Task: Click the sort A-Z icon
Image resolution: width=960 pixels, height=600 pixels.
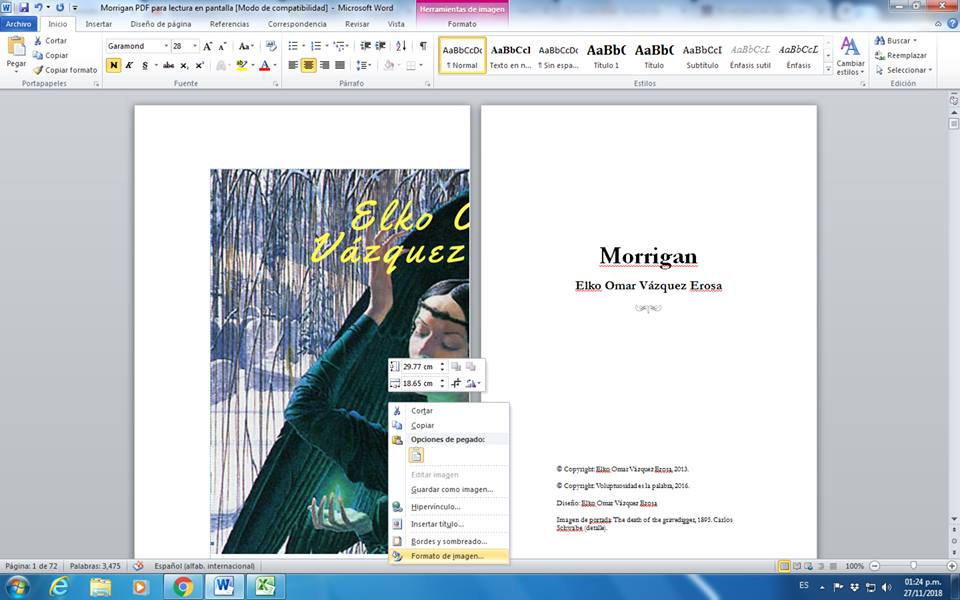Action: (401, 46)
